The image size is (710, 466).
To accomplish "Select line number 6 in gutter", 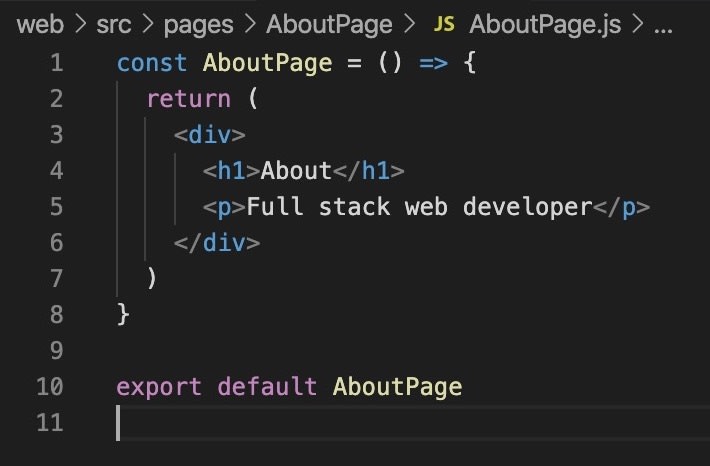I will (x=57, y=243).
